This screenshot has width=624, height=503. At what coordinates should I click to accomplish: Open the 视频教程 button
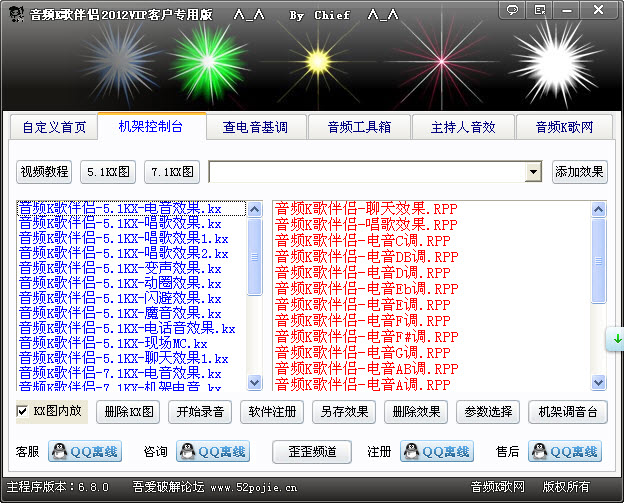tap(44, 172)
